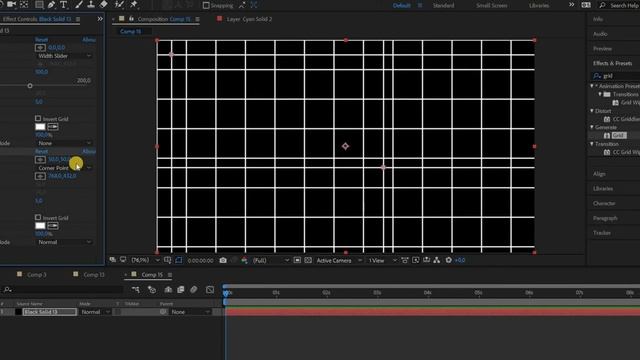Check first Invert Grid checkbox
The width and height of the screenshot is (640, 360).
(38, 118)
